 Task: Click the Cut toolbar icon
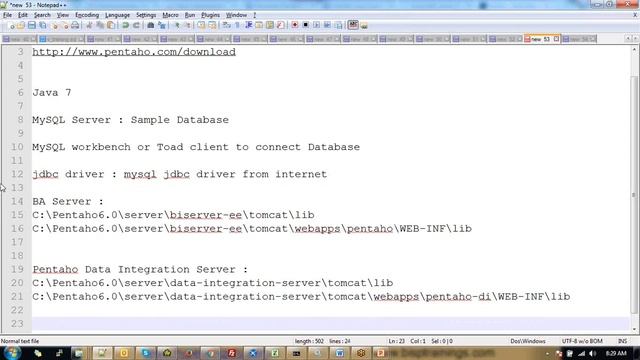[x=89, y=25]
